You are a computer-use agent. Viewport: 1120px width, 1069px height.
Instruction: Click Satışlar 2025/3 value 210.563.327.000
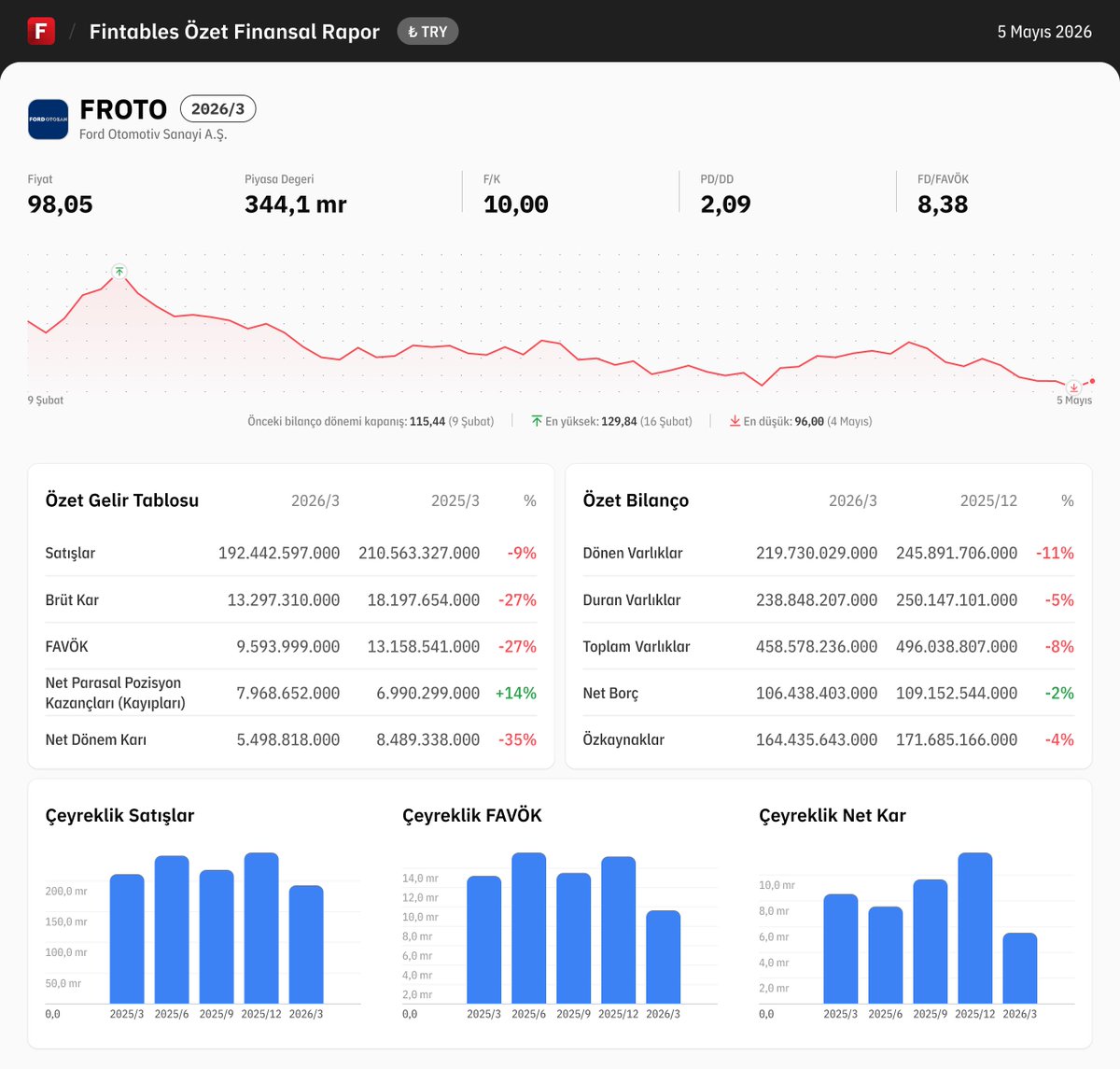[x=419, y=553]
